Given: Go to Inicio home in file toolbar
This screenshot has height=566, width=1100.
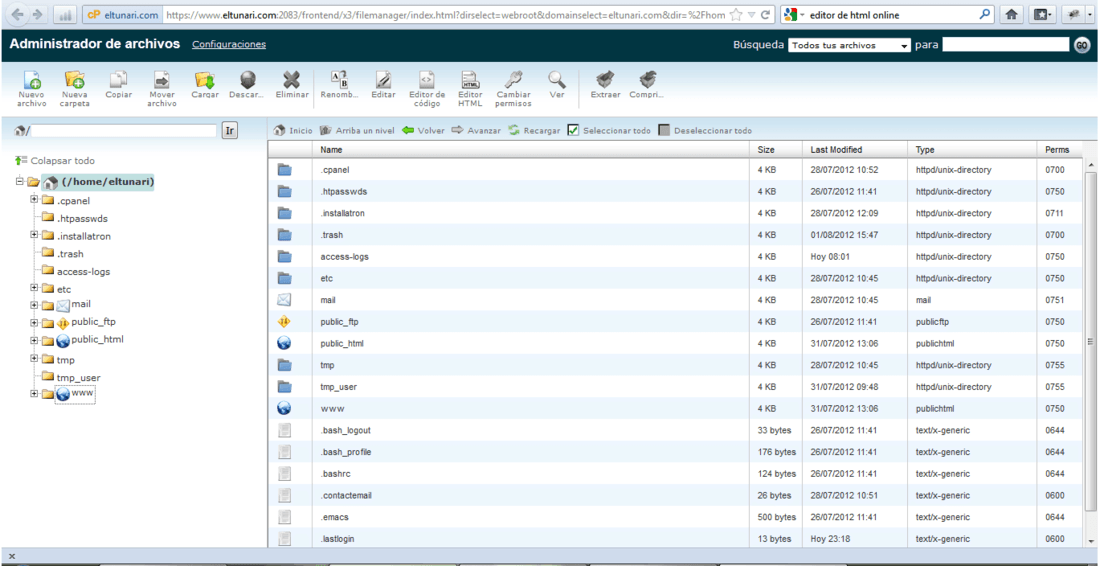Looking at the screenshot, I should point(293,130).
